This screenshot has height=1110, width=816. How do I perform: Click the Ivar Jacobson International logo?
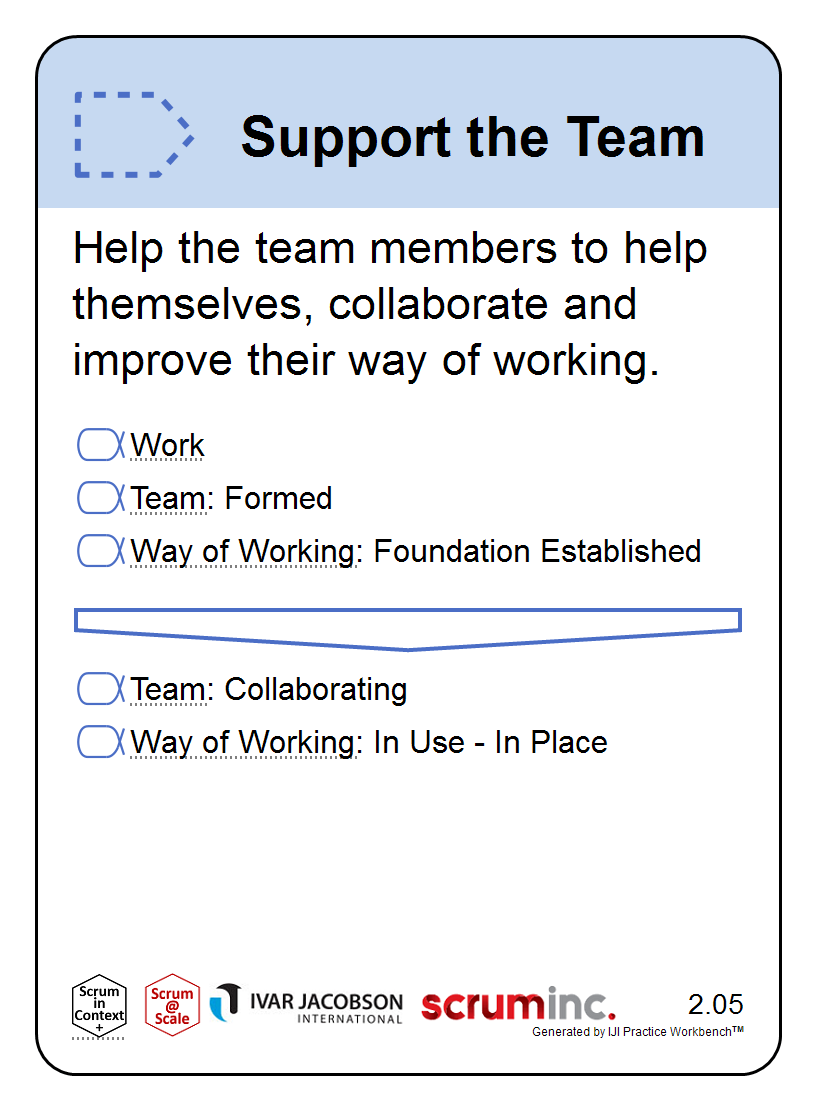point(306,1004)
